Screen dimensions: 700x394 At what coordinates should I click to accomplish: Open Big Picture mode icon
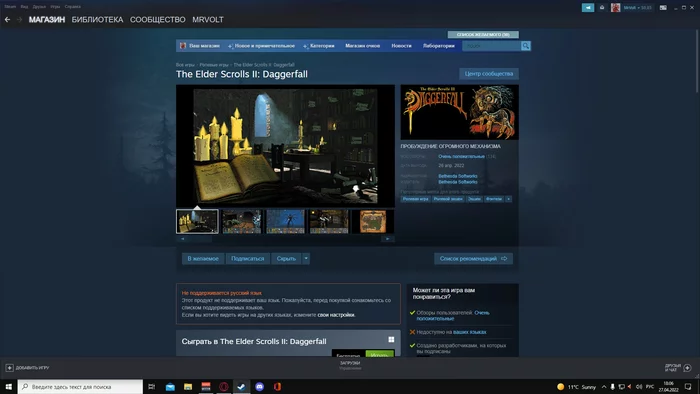click(663, 8)
